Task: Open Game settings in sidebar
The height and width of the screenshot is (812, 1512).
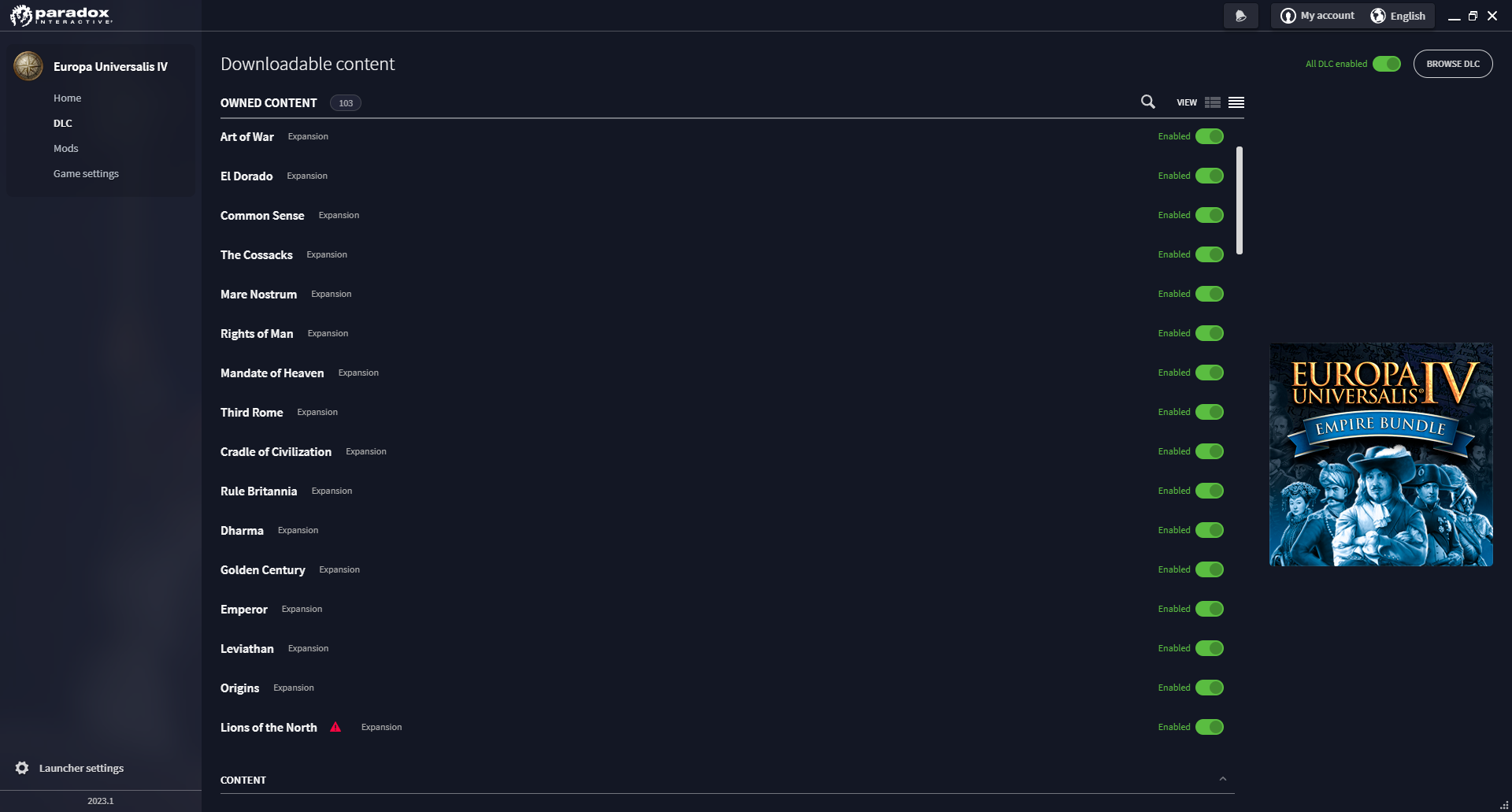Action: [x=86, y=173]
